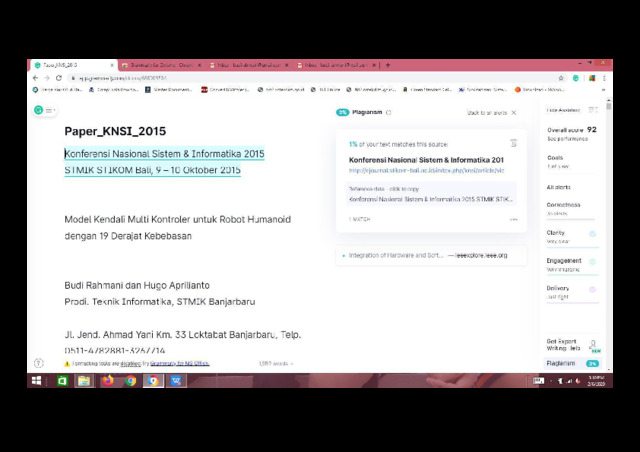Switch to the third Inbox tab
The width and height of the screenshot is (640, 452).
tap(248, 65)
